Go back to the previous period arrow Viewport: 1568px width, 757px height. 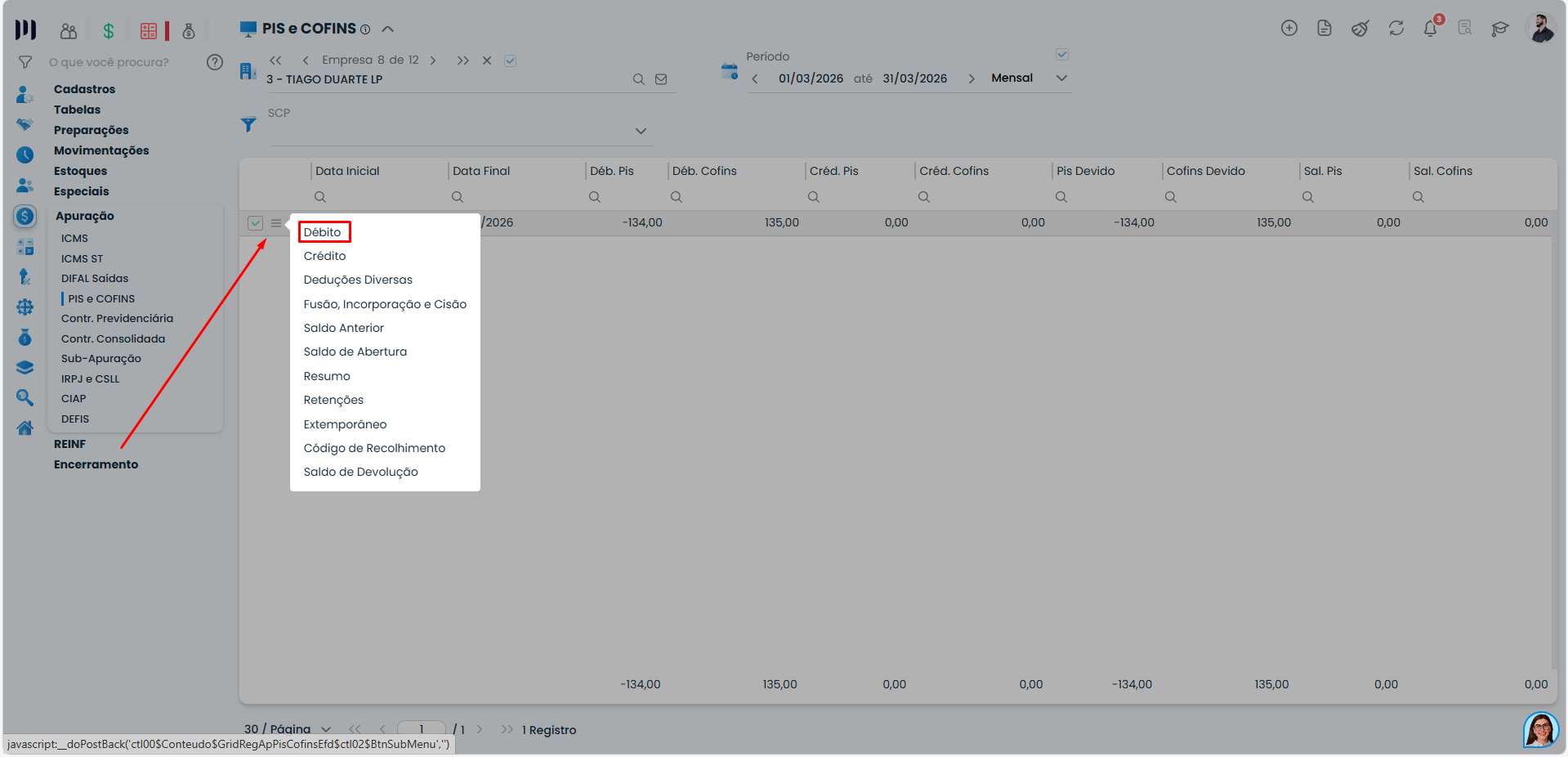(755, 78)
